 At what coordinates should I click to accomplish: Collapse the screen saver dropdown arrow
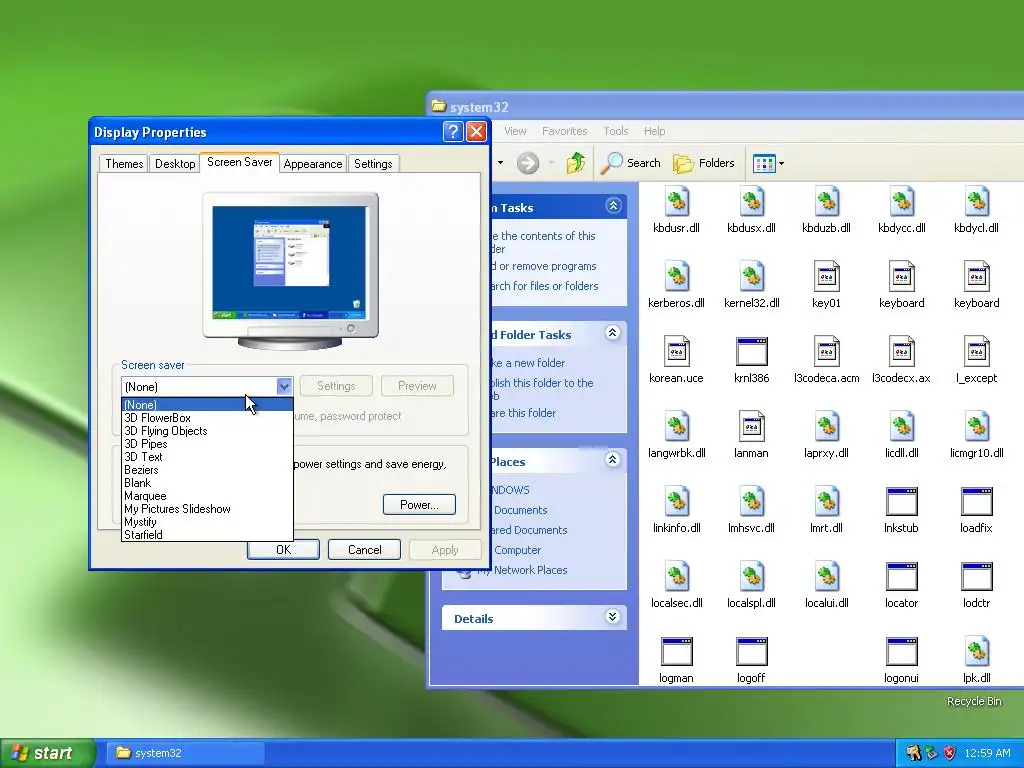(284, 387)
